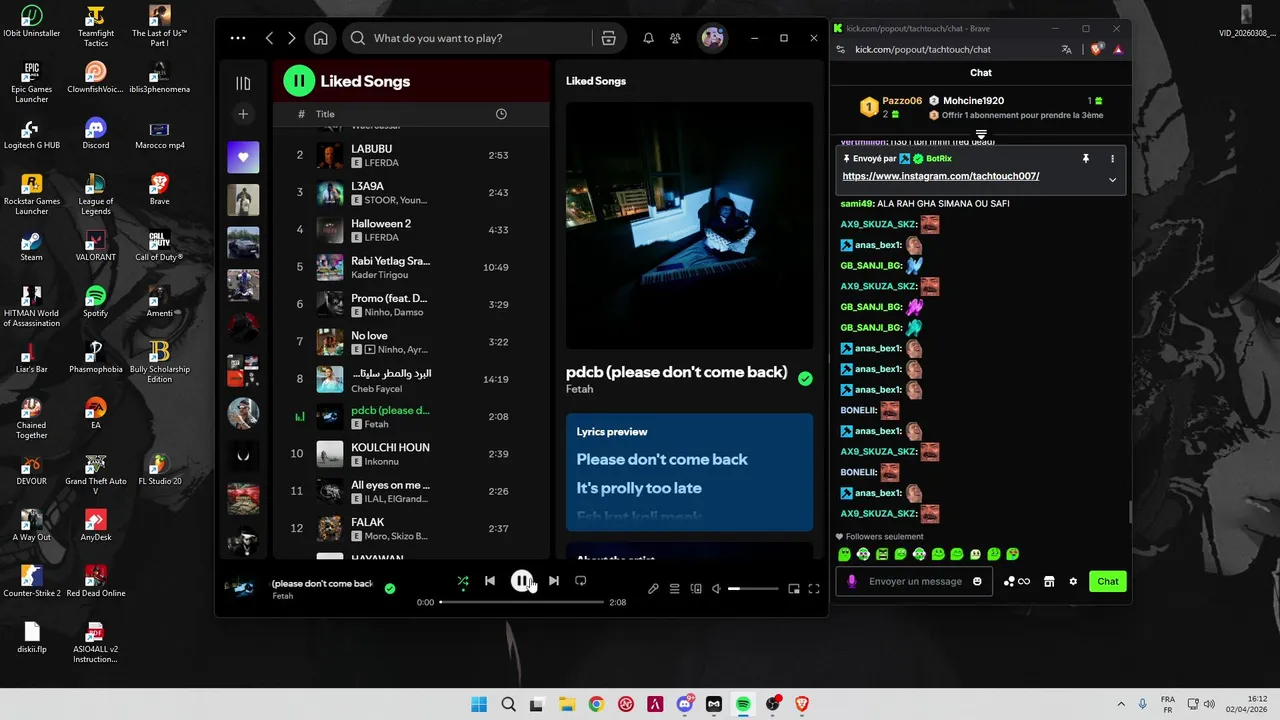This screenshot has width=1280, height=720.
Task: Open the emoji picker in message box
Action: pos(977,581)
